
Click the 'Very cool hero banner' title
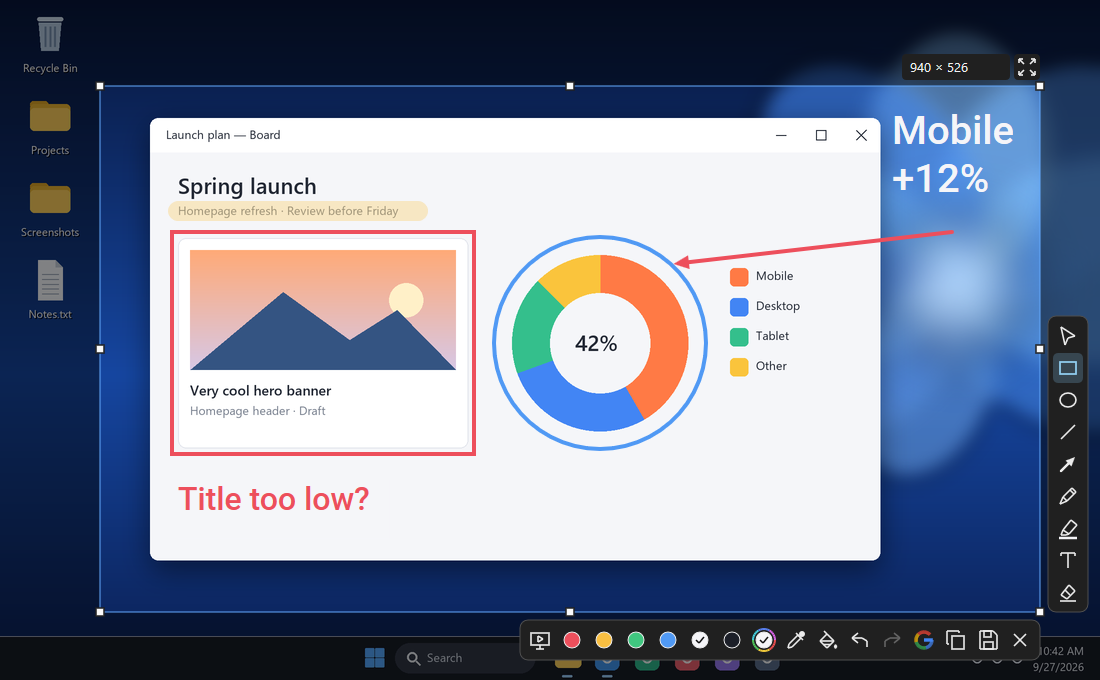coord(260,391)
